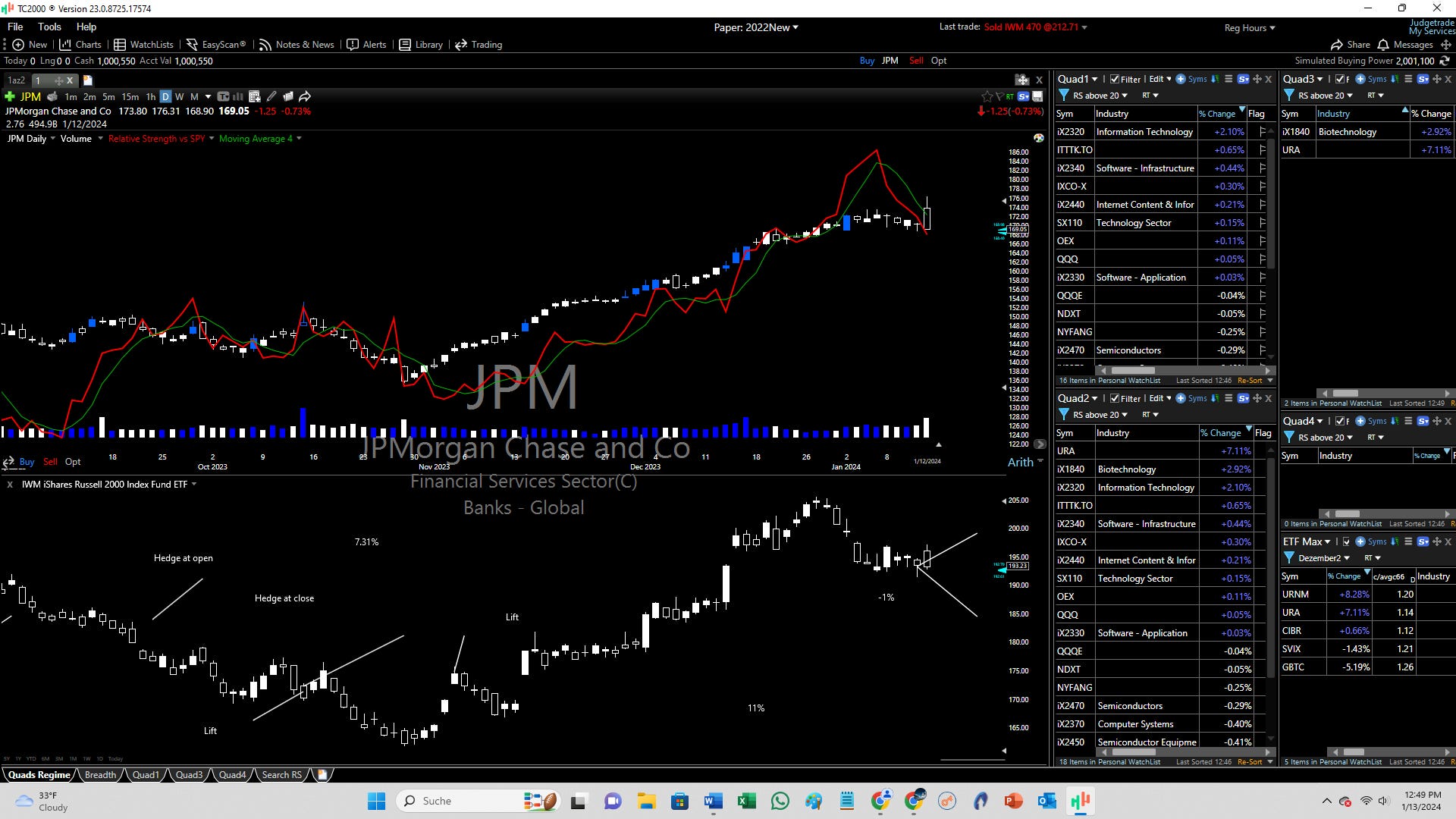Viewport: 1456px width, 819px height.
Task: Click the green plus add-chart icon beside JPM
Action: (10, 96)
